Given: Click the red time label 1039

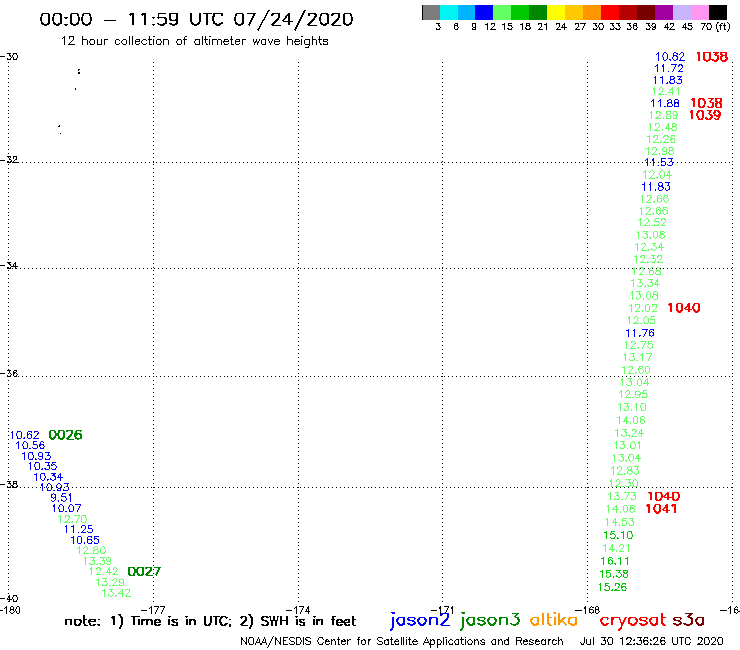Looking at the screenshot, I should (x=705, y=115).
